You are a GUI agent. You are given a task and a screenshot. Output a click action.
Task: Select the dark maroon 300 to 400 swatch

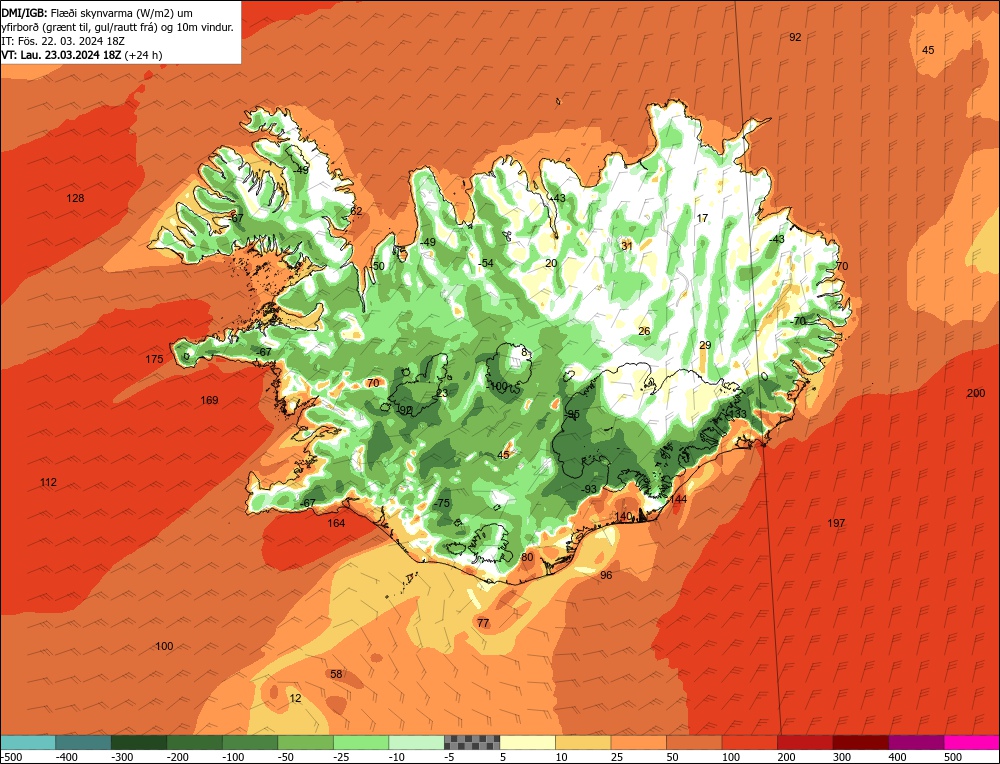click(860, 742)
